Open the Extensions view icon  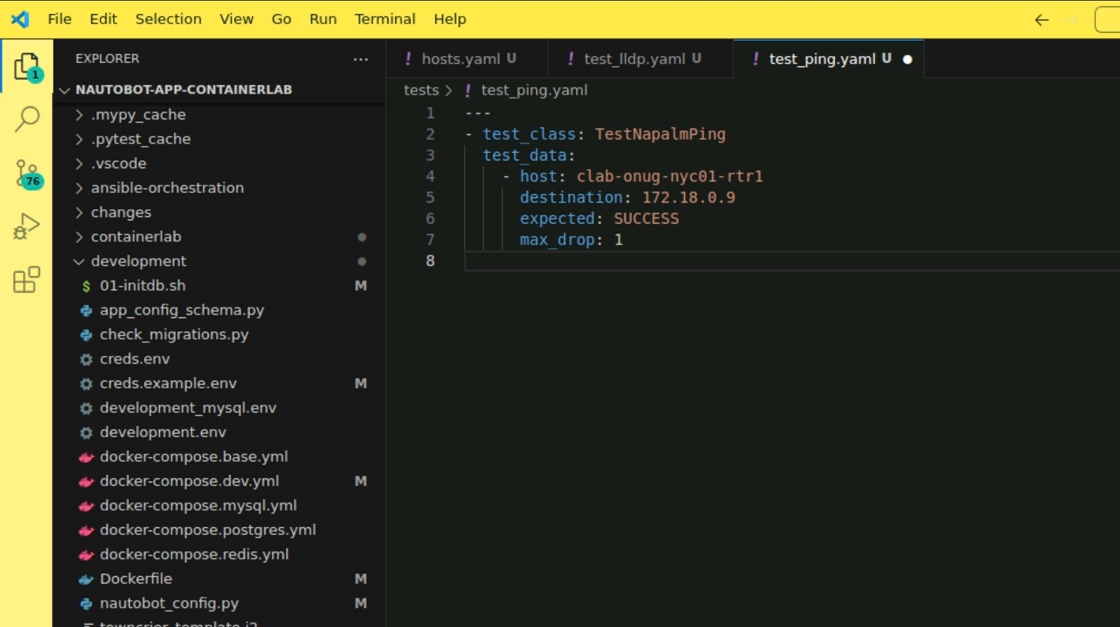point(26,280)
